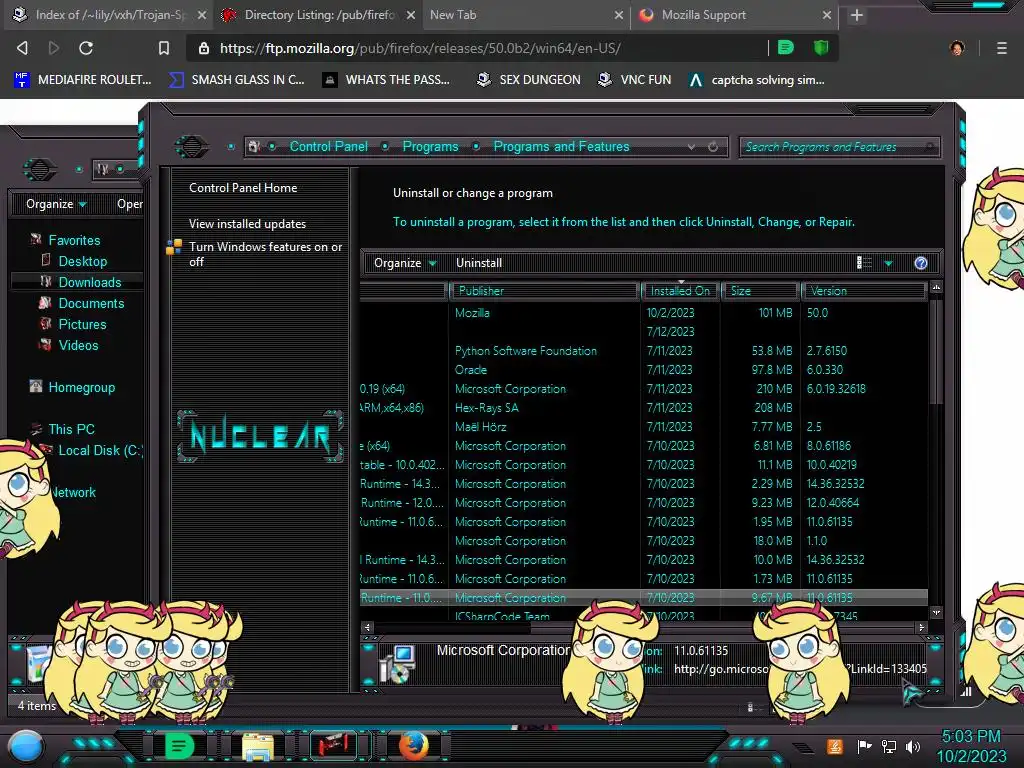Open File Explorer from the taskbar
This screenshot has height=768, width=1024.
pos(258,746)
